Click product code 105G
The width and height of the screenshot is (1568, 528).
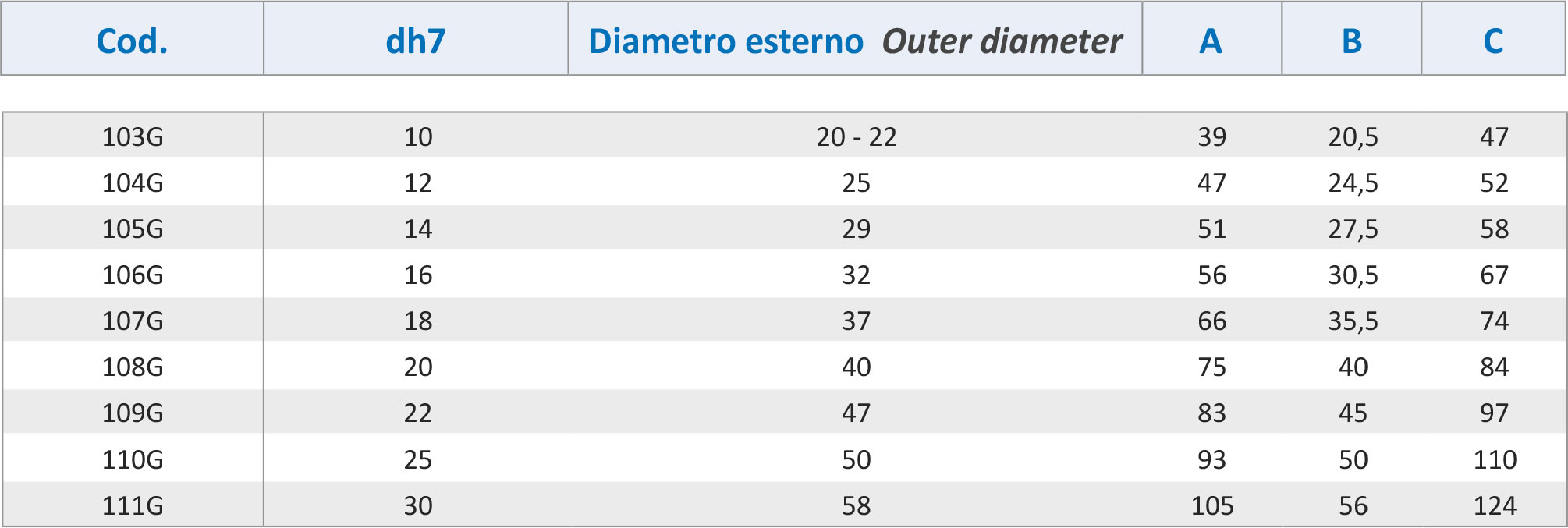click(133, 229)
